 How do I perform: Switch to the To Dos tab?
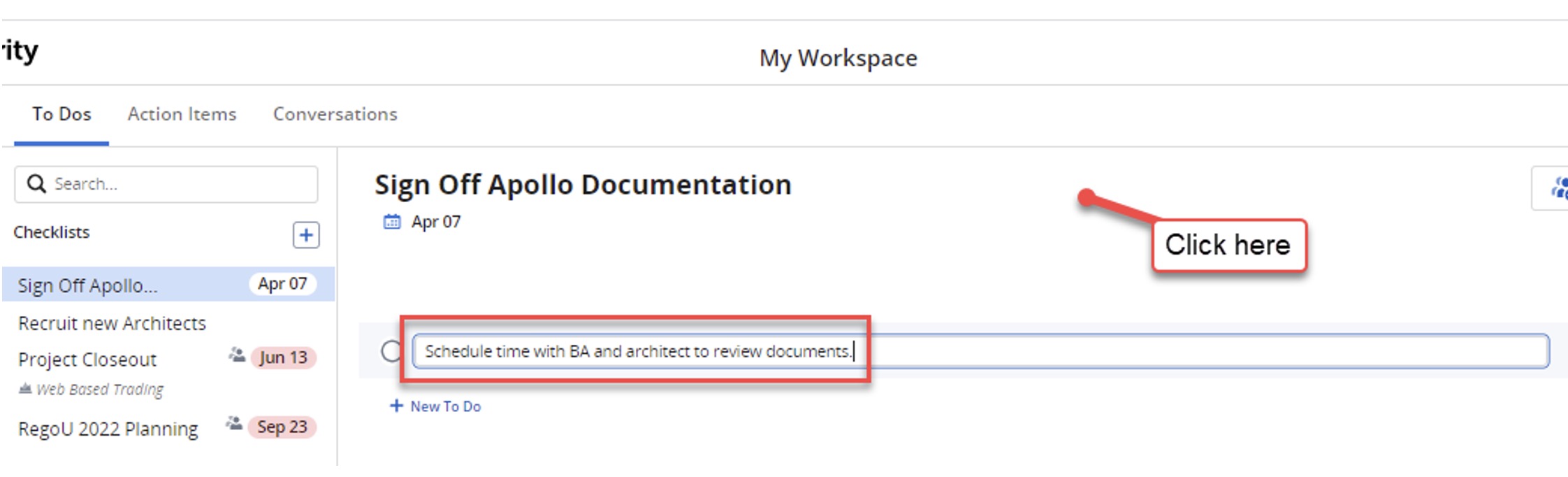point(61,114)
